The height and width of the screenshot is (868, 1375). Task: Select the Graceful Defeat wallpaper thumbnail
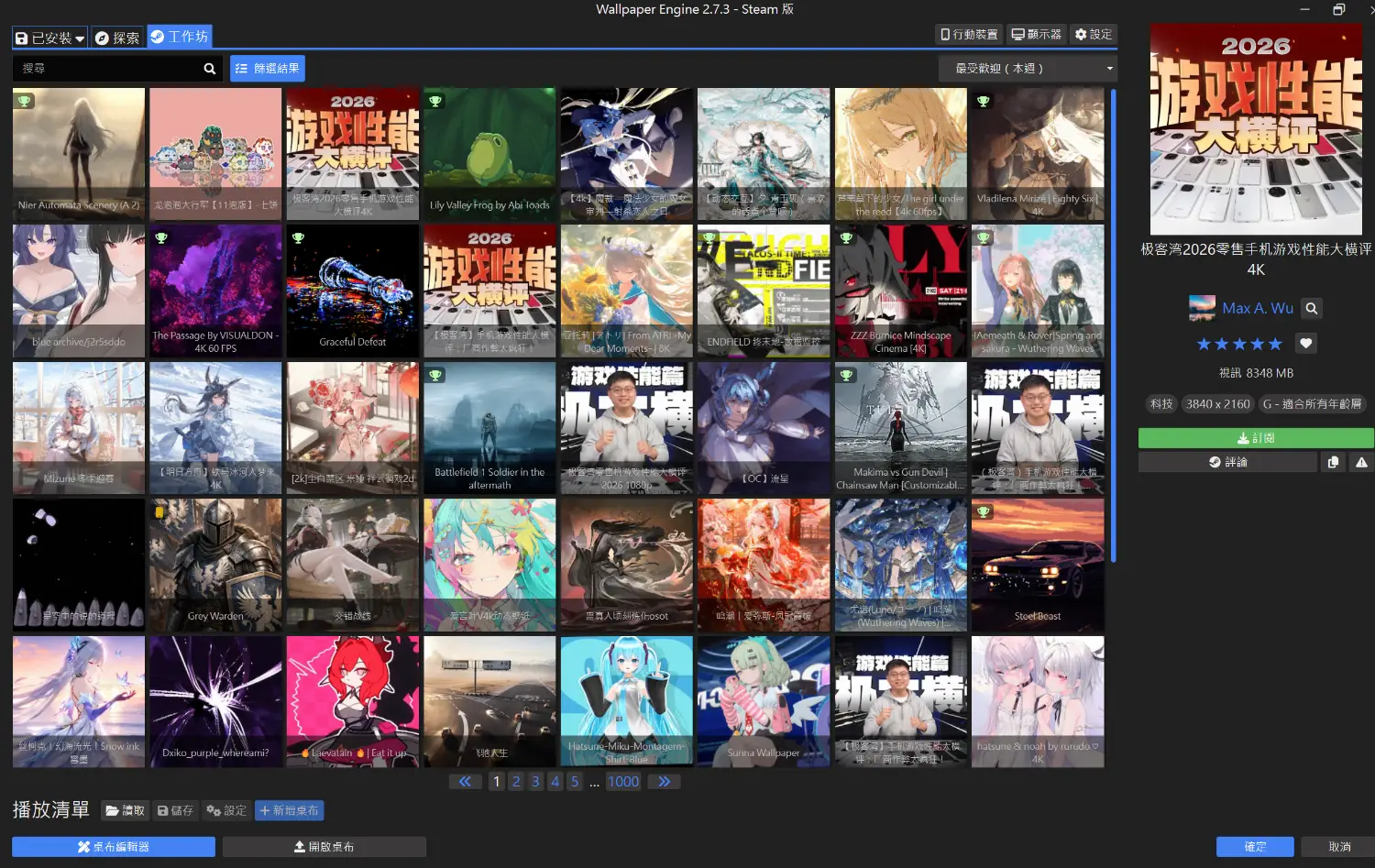pyautogui.click(x=352, y=291)
